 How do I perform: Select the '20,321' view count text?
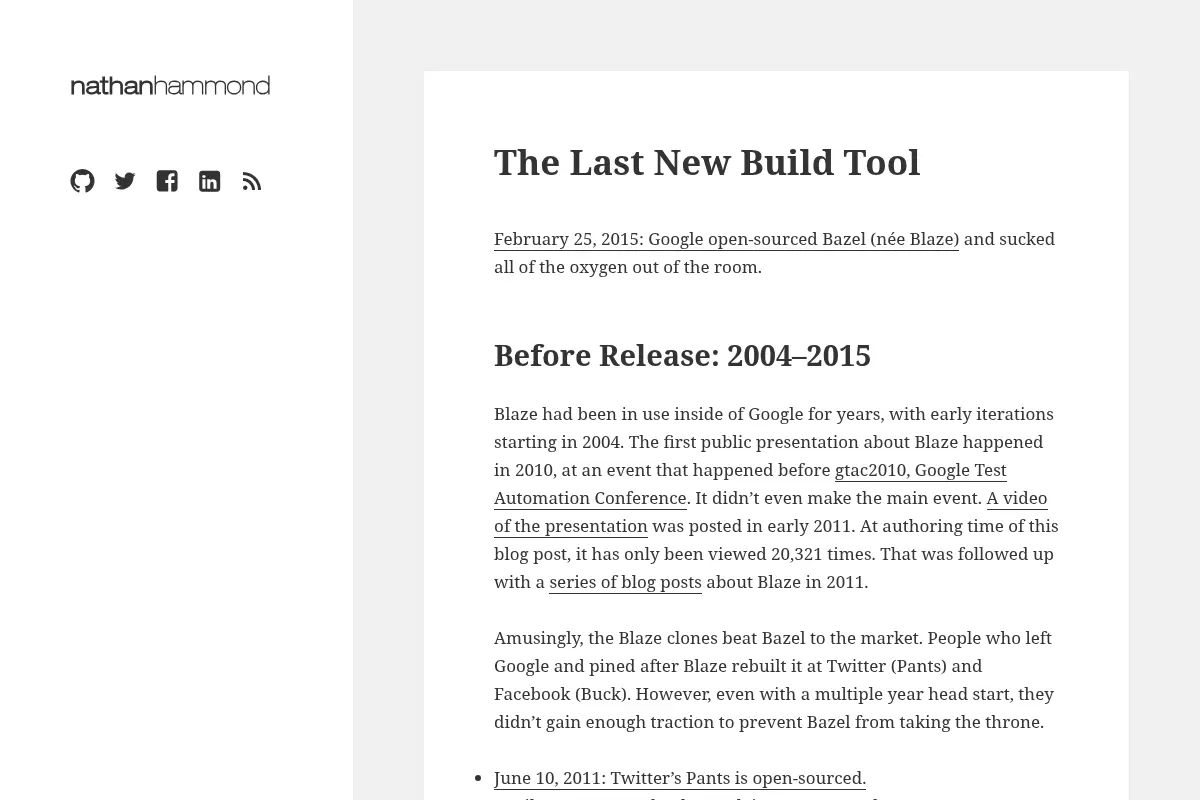coord(797,554)
